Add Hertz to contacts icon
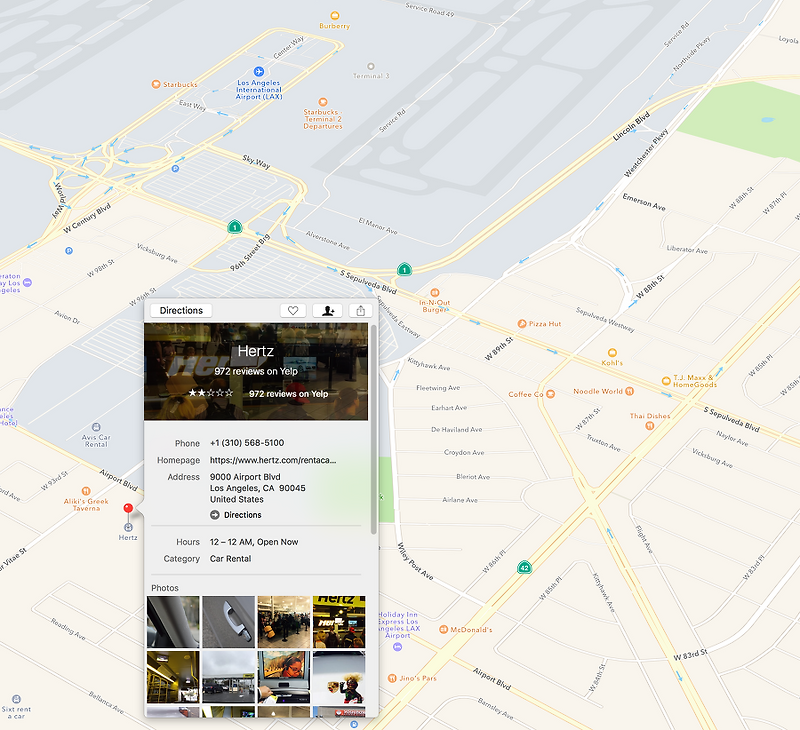 click(x=328, y=310)
